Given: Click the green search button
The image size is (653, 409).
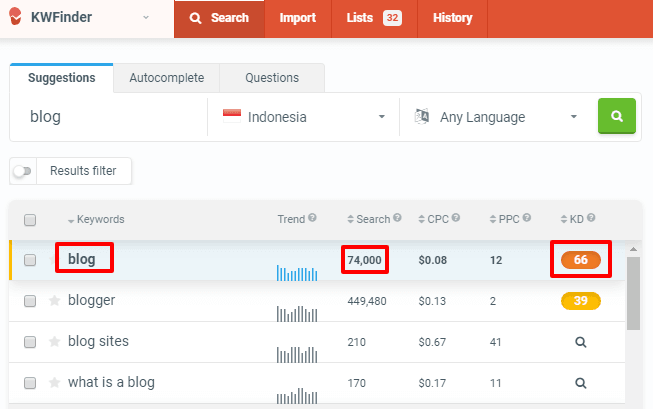Looking at the screenshot, I should tap(616, 116).
